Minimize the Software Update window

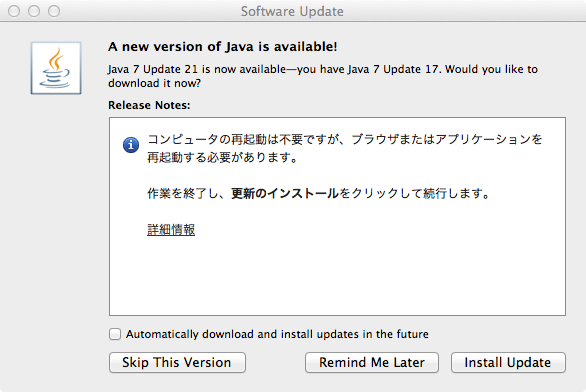34,11
